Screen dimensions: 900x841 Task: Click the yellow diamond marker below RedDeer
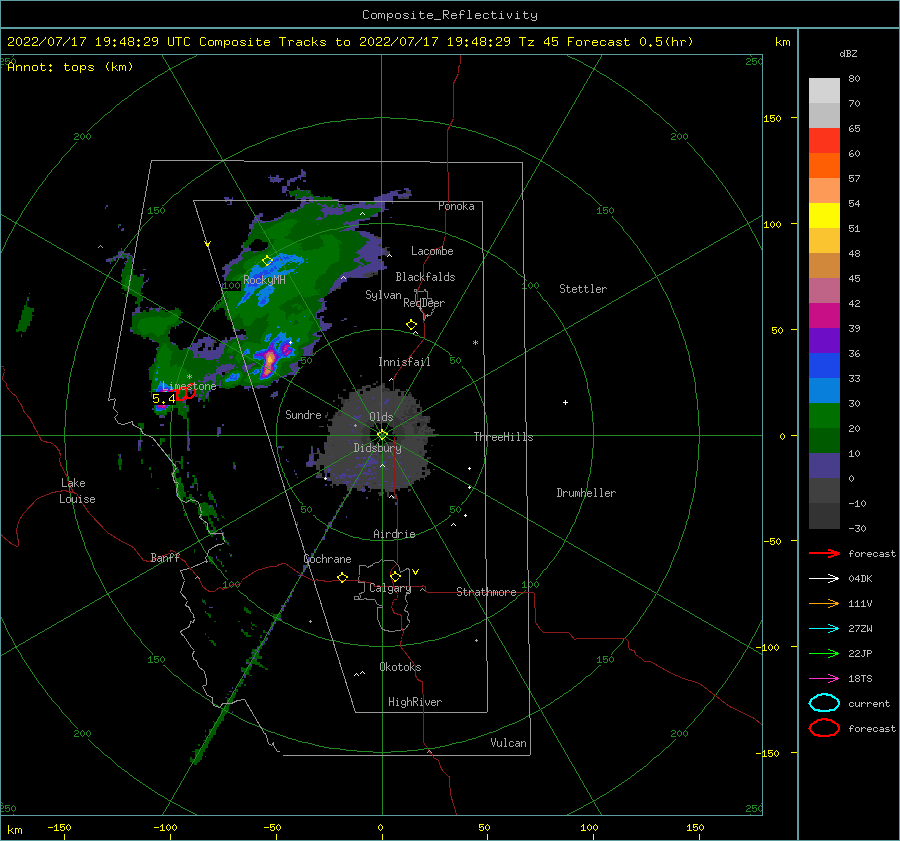point(411,325)
